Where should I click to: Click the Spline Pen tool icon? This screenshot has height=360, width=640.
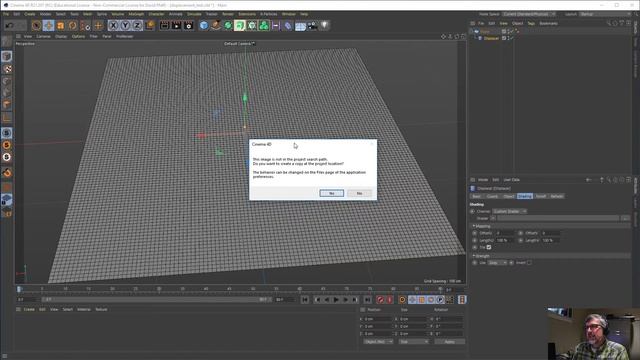pos(216,26)
